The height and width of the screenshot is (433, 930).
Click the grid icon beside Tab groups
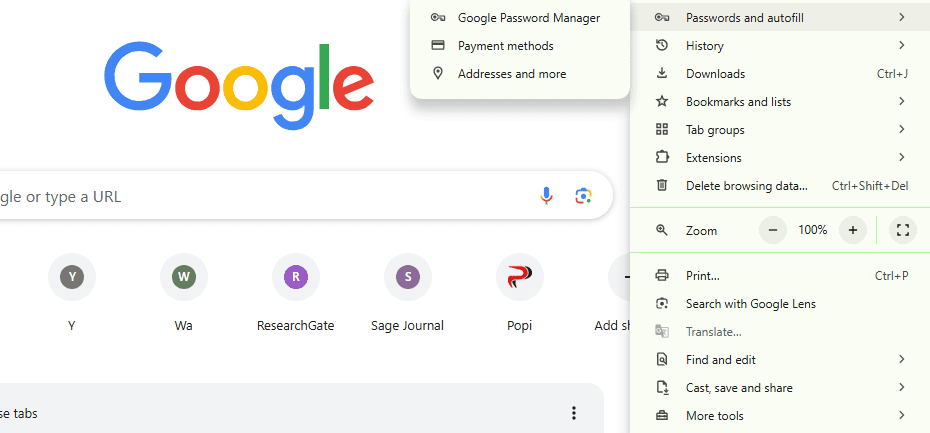[x=662, y=129]
